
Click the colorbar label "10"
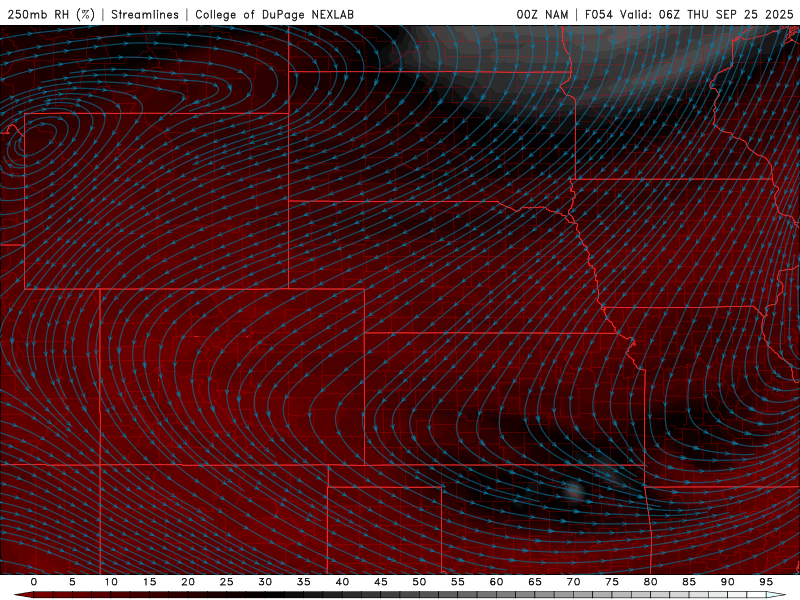(x=111, y=582)
